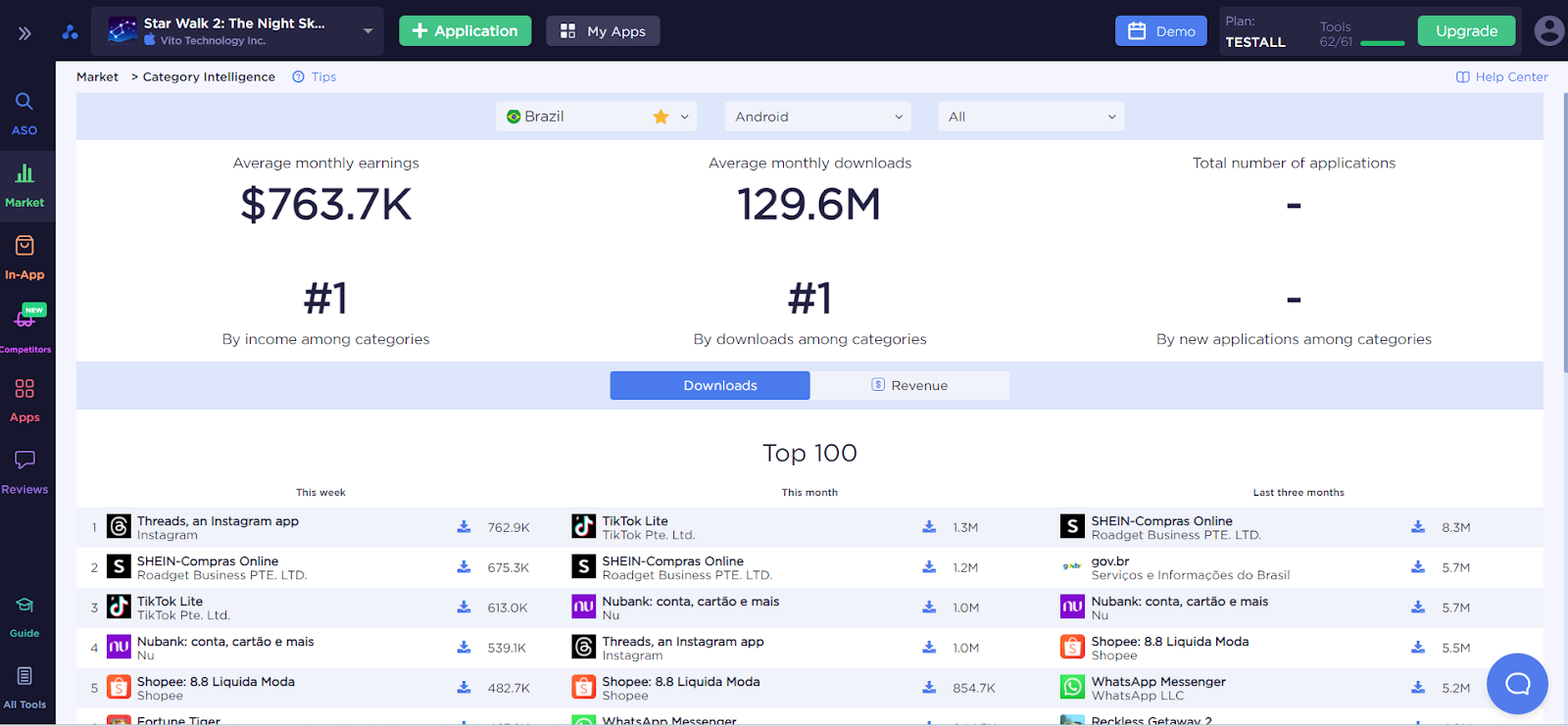Click the Tips help icon
Screen dimensions: 1568x726
pyautogui.click(x=298, y=77)
